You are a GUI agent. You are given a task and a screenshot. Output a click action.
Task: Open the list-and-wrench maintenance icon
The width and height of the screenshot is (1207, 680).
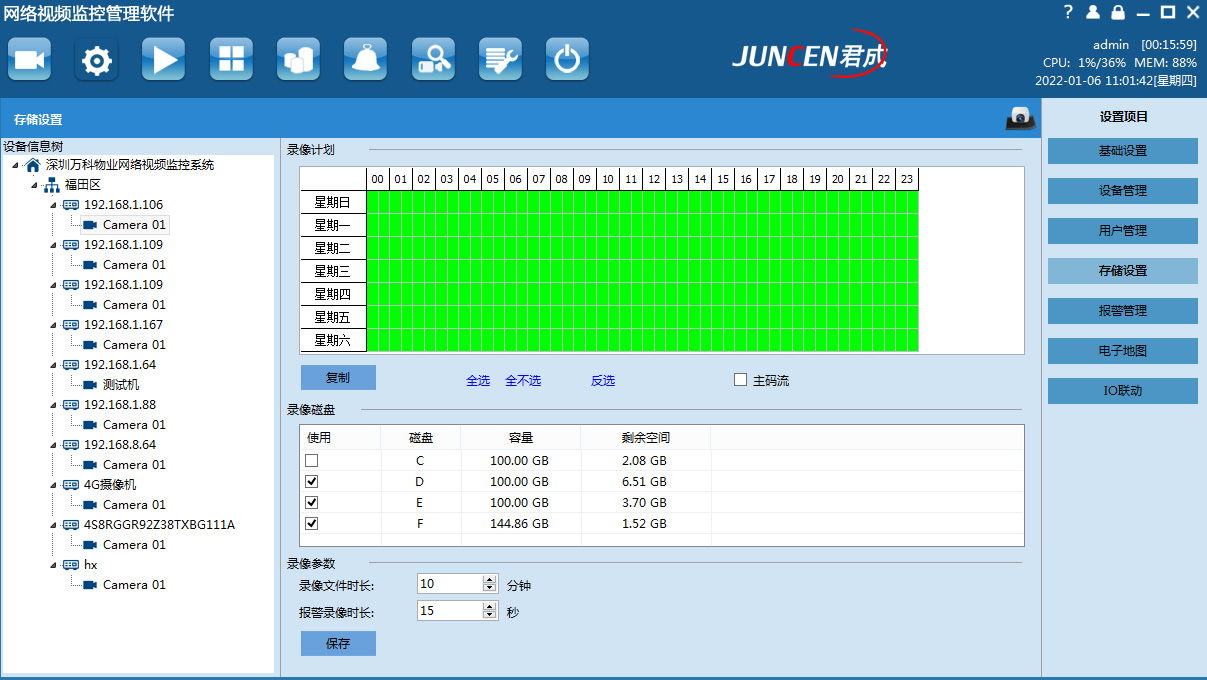pyautogui.click(x=500, y=60)
